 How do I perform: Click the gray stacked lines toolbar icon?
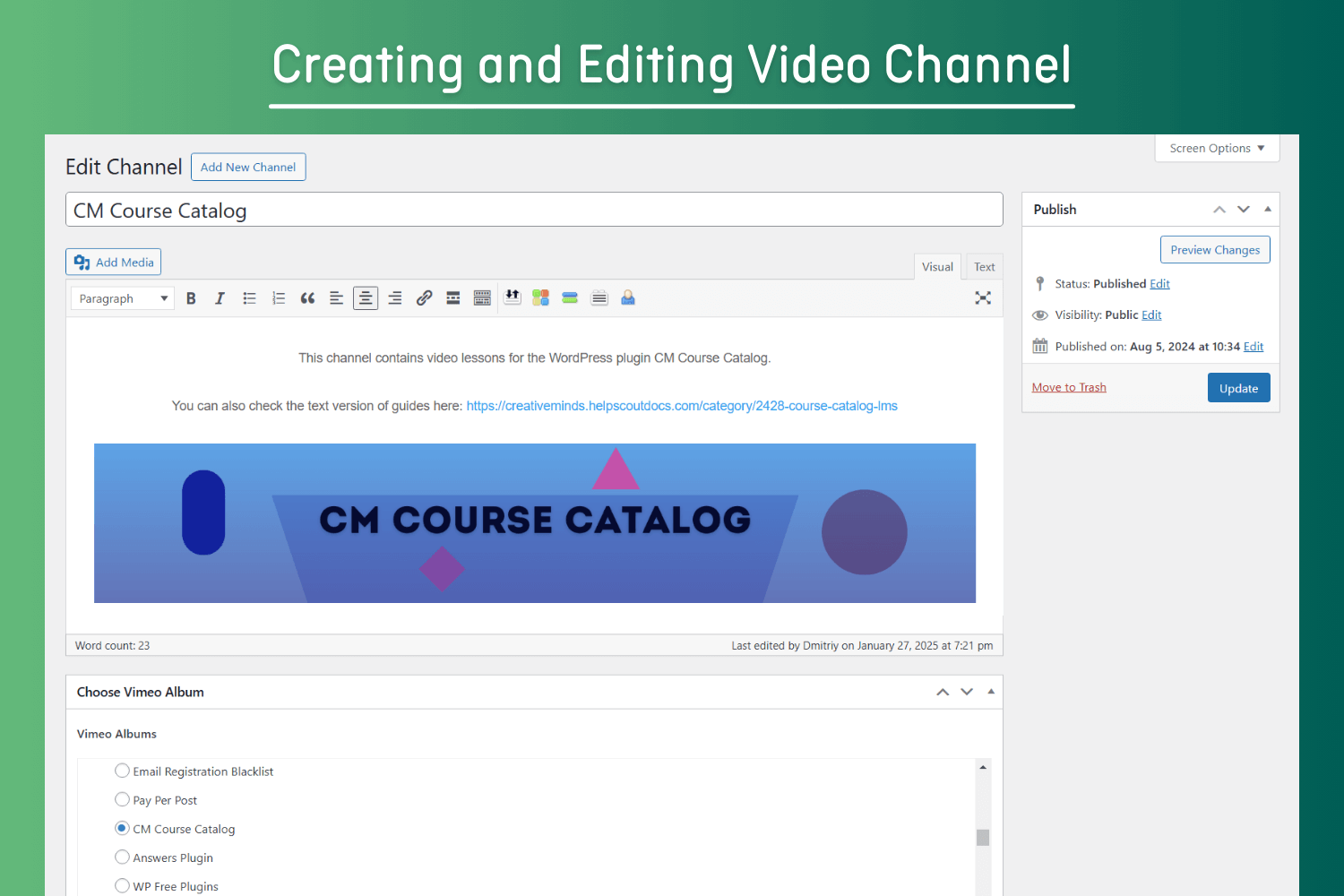599,297
